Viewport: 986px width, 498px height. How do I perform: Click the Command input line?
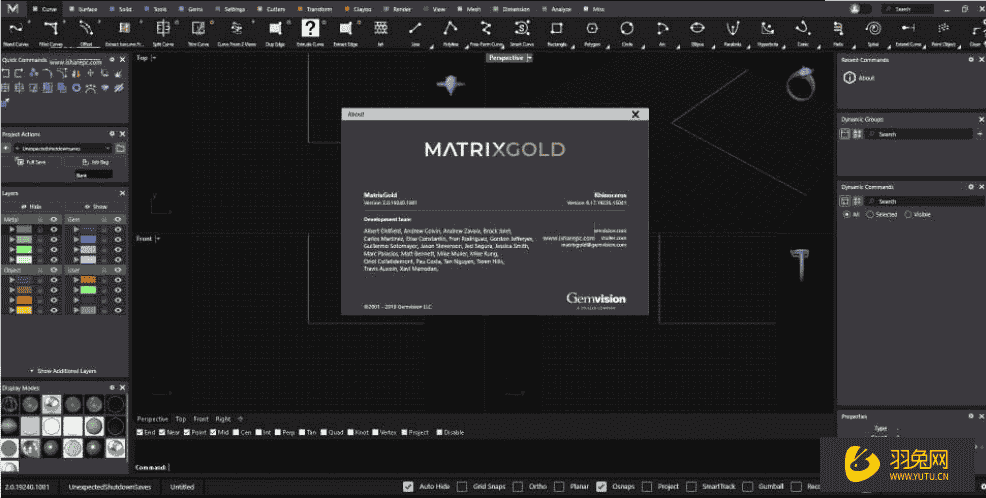[x=500, y=467]
